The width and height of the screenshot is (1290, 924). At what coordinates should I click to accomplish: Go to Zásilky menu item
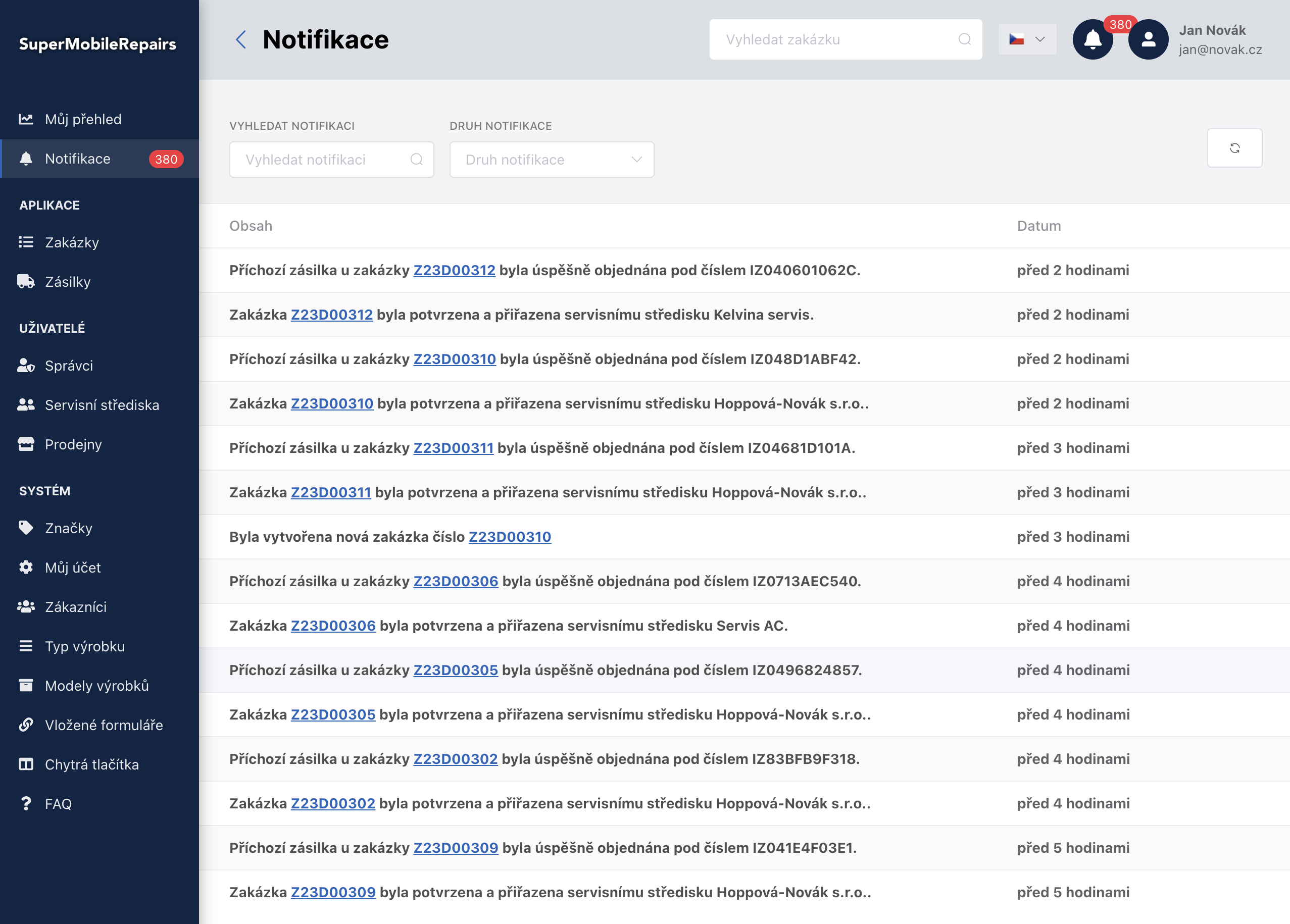(100, 281)
